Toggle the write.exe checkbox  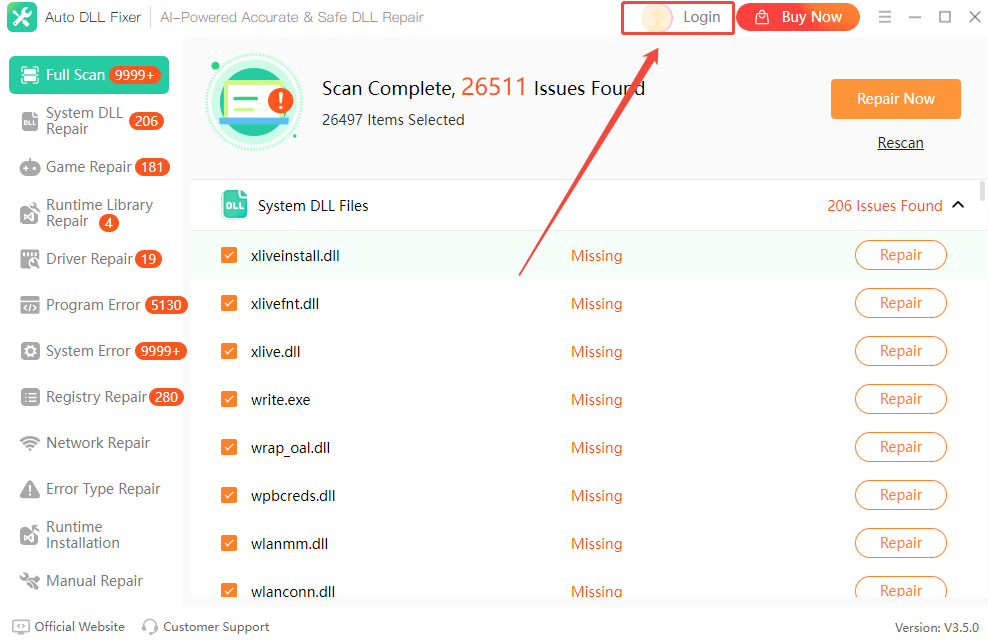tap(229, 400)
